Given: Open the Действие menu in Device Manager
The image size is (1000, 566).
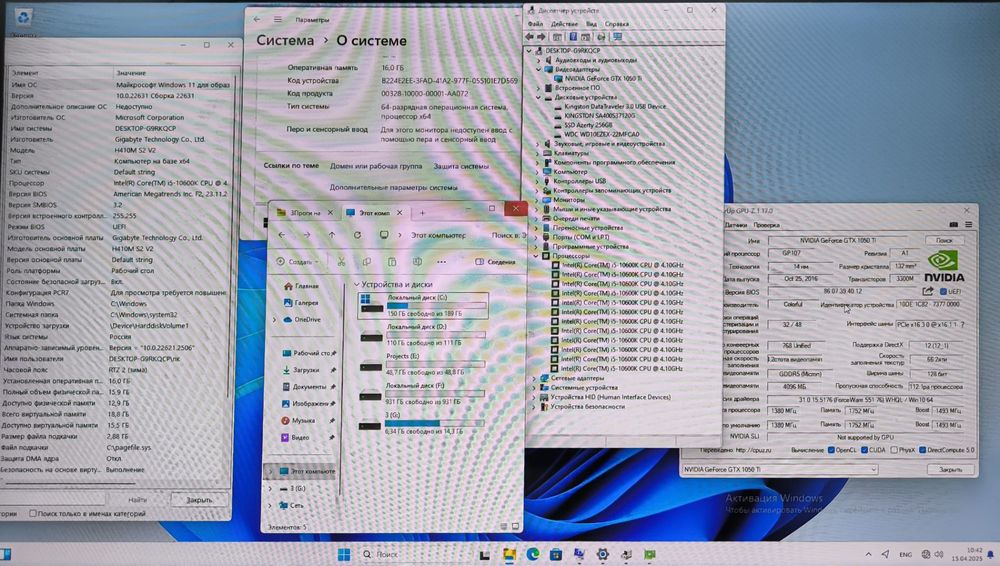Looking at the screenshot, I should (564, 24).
